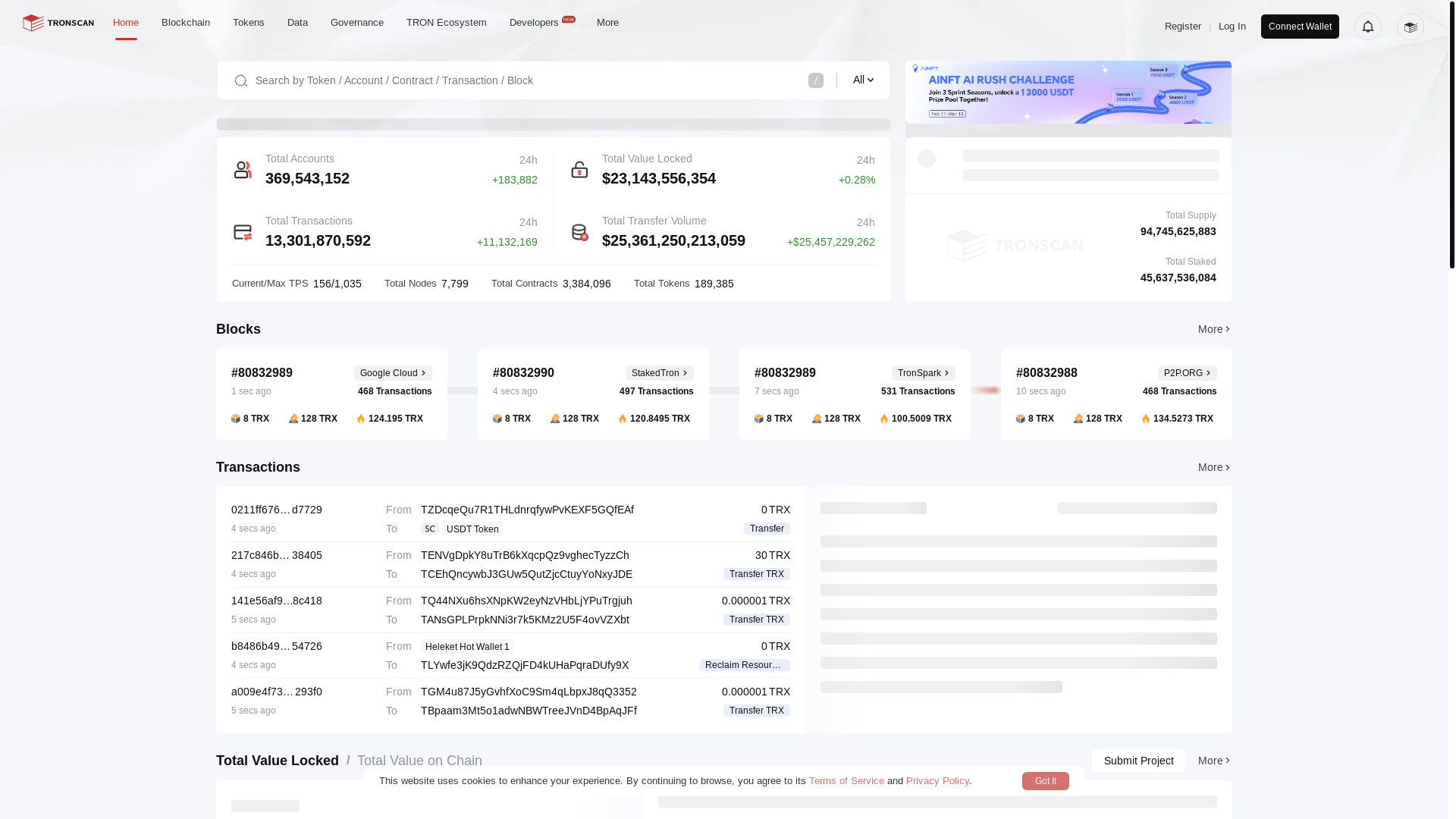Open the Data menu
The width and height of the screenshot is (1456, 819).
[x=297, y=23]
